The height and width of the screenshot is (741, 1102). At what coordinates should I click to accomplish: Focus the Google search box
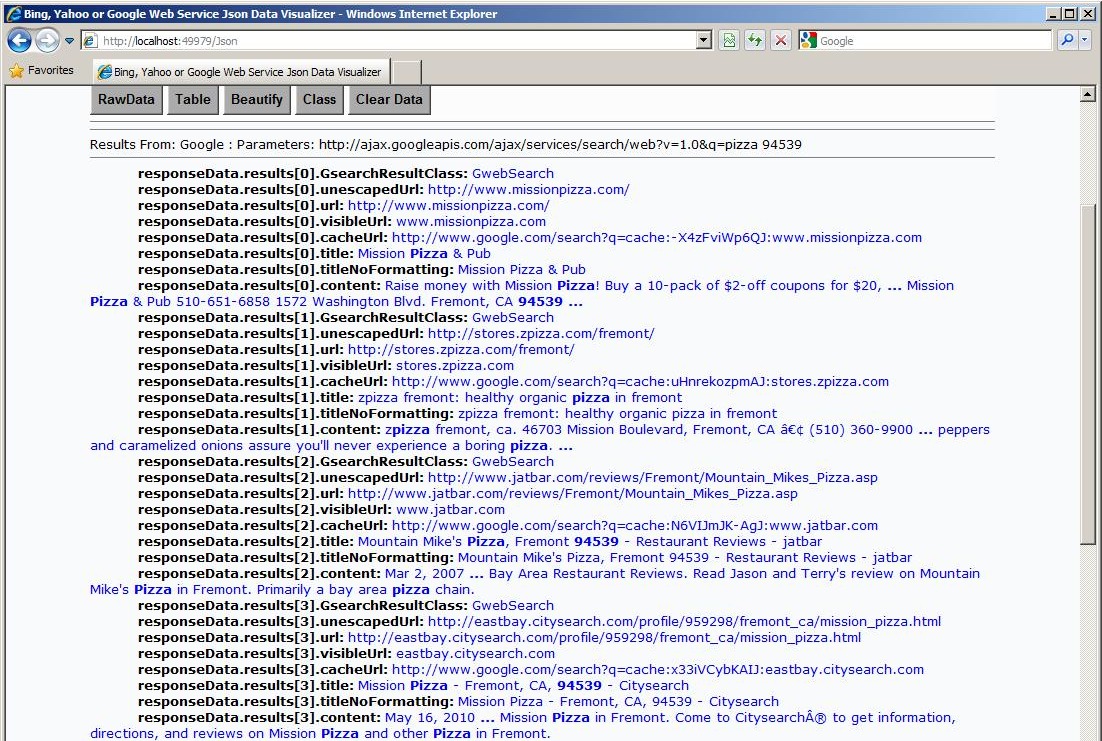click(933, 41)
